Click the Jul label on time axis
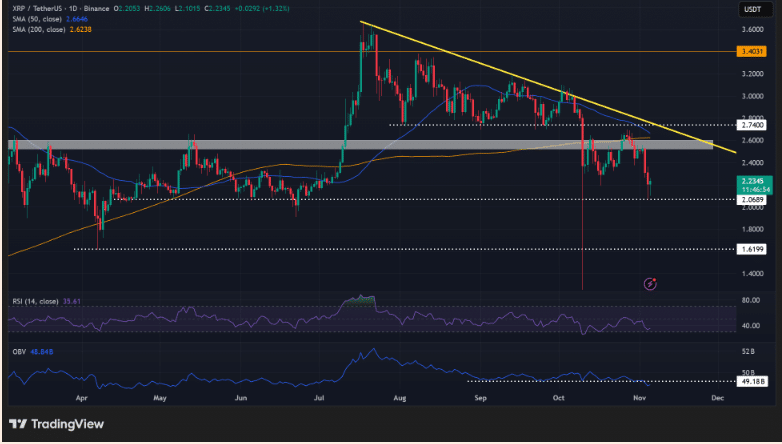 (x=319, y=398)
